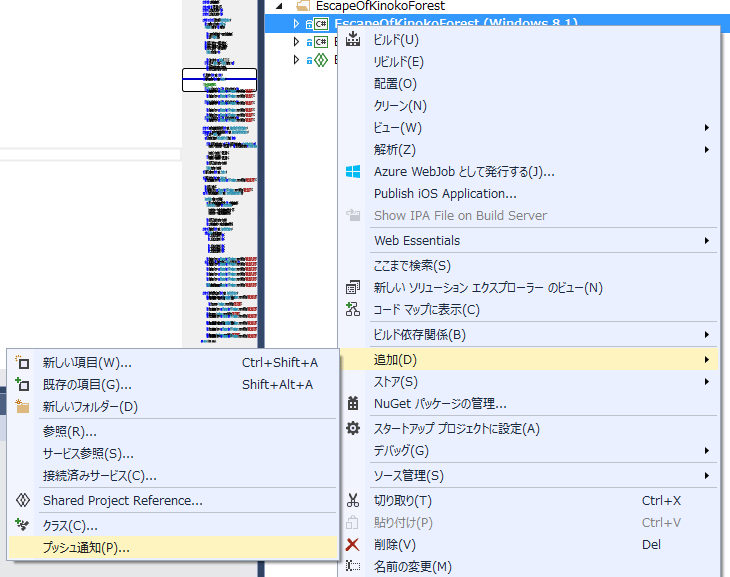Viewport: 730px width, 577px height.
Task: Open the 解析(Z) submenu arrow
Action: click(x=707, y=149)
